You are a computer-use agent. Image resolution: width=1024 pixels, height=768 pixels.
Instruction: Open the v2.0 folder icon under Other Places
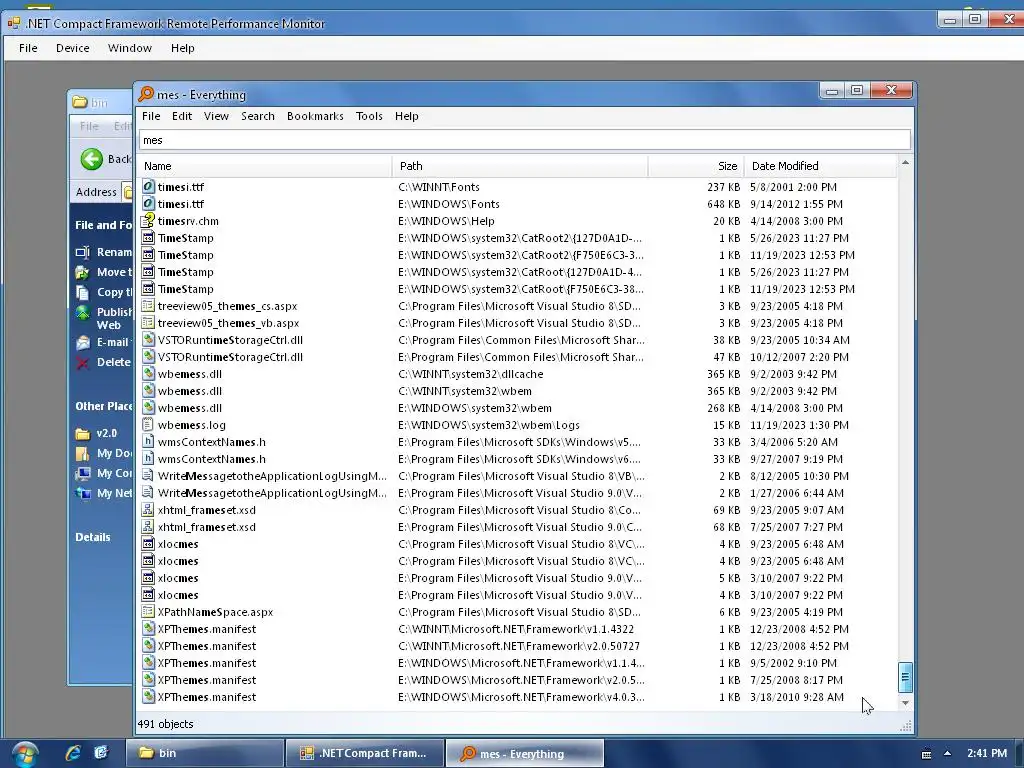click(82, 434)
